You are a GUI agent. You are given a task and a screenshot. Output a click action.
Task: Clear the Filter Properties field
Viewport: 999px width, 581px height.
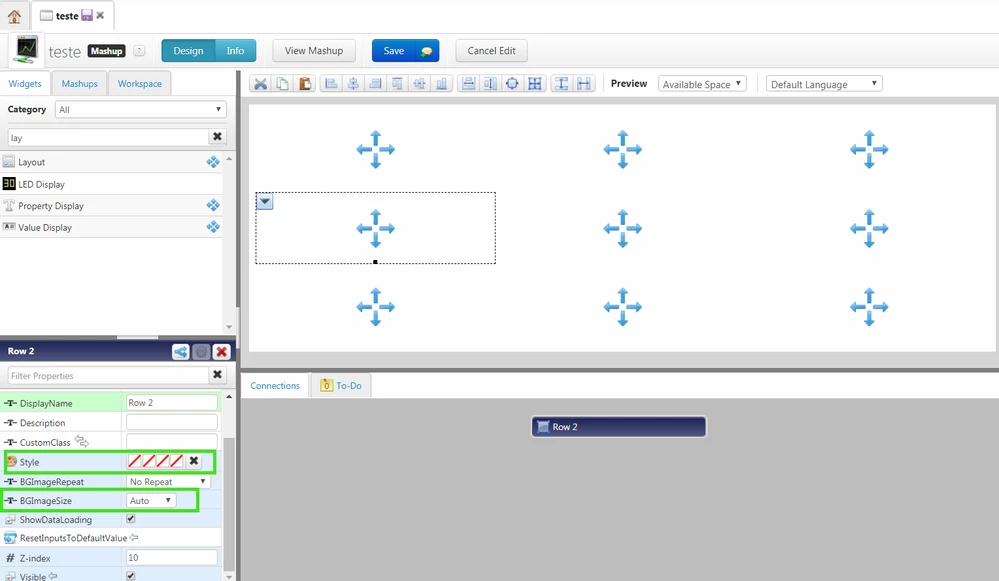pyautogui.click(x=217, y=375)
